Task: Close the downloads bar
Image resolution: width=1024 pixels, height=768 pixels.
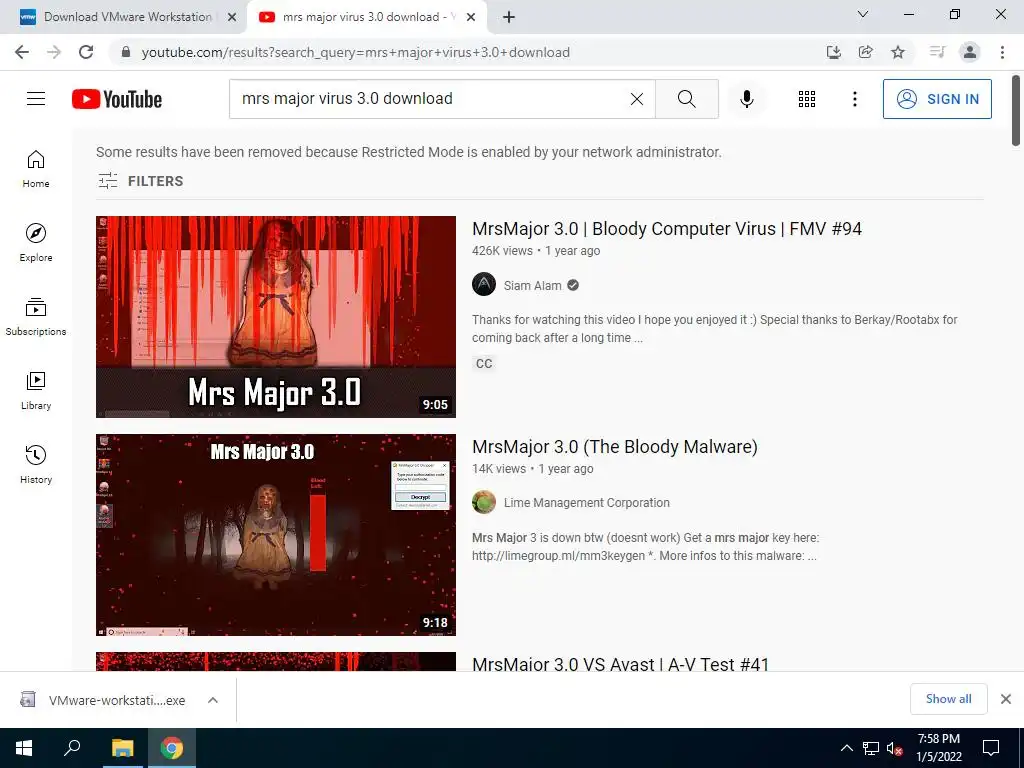Action: (1006, 699)
